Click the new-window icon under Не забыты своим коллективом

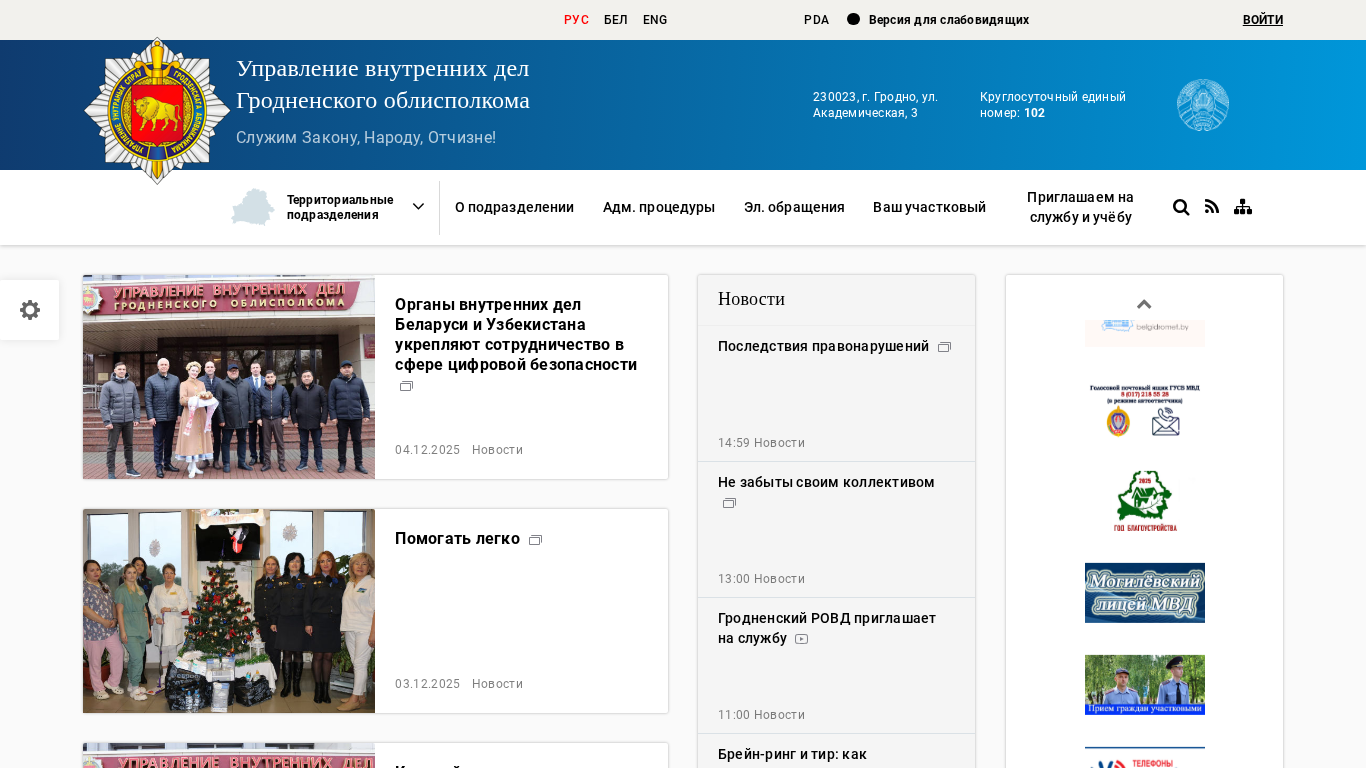(730, 503)
